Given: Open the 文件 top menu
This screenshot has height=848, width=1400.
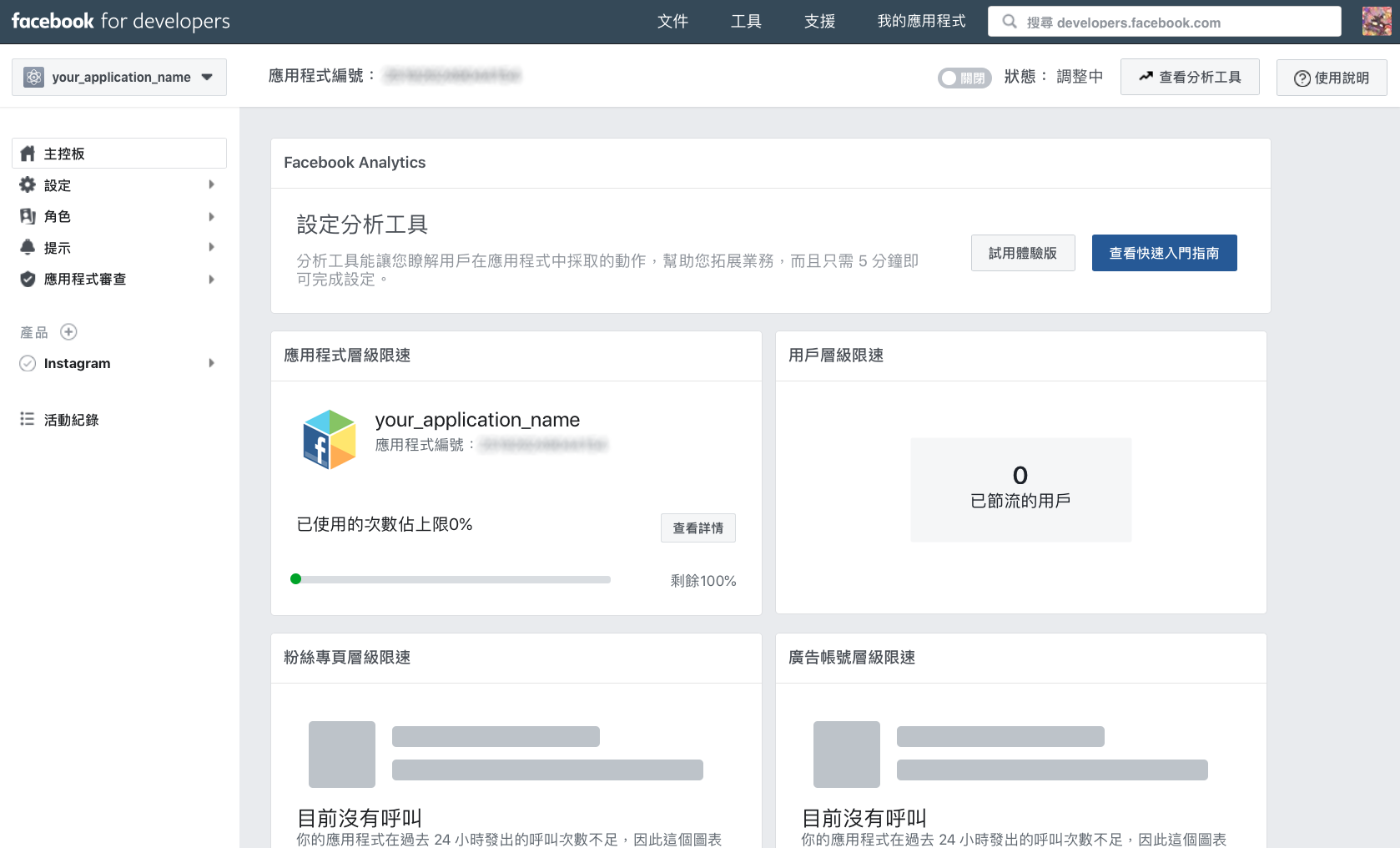Looking at the screenshot, I should coord(672,22).
